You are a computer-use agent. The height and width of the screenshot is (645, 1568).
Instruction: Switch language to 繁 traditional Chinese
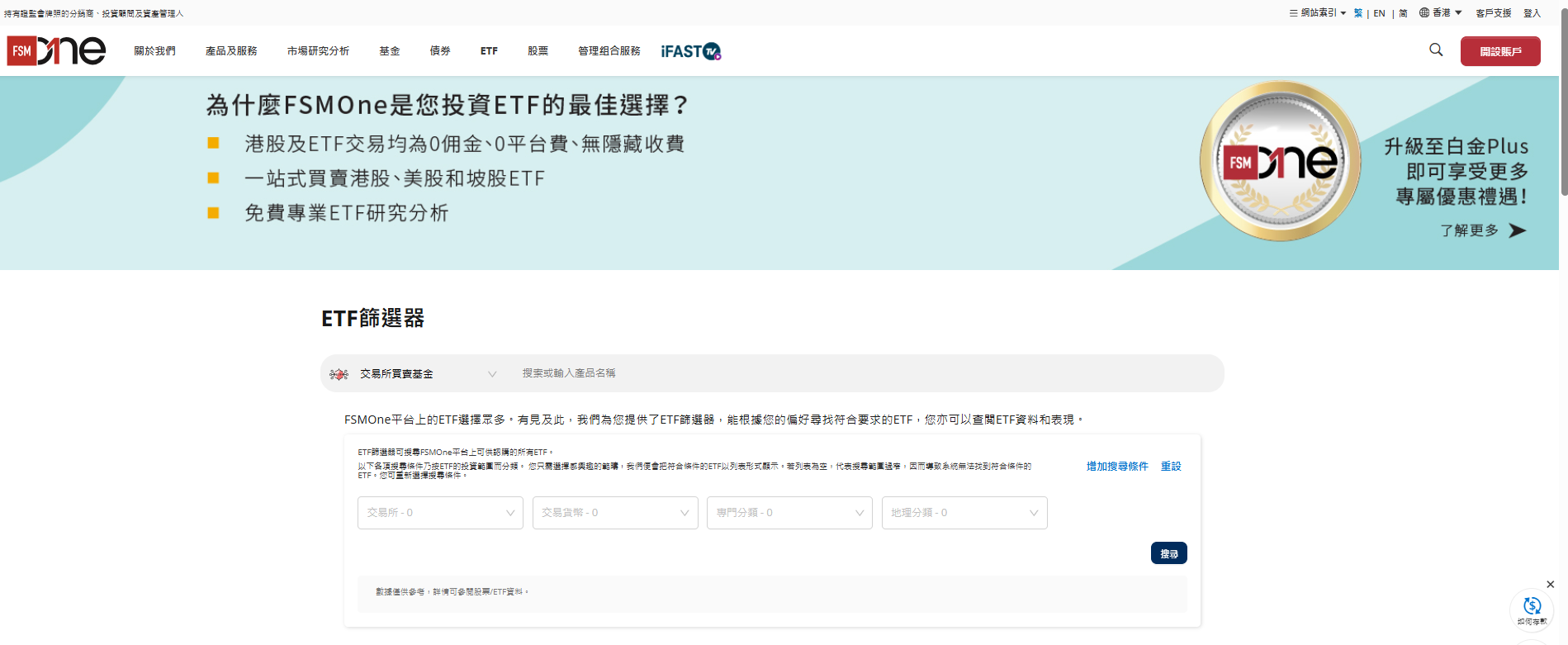tap(1358, 13)
